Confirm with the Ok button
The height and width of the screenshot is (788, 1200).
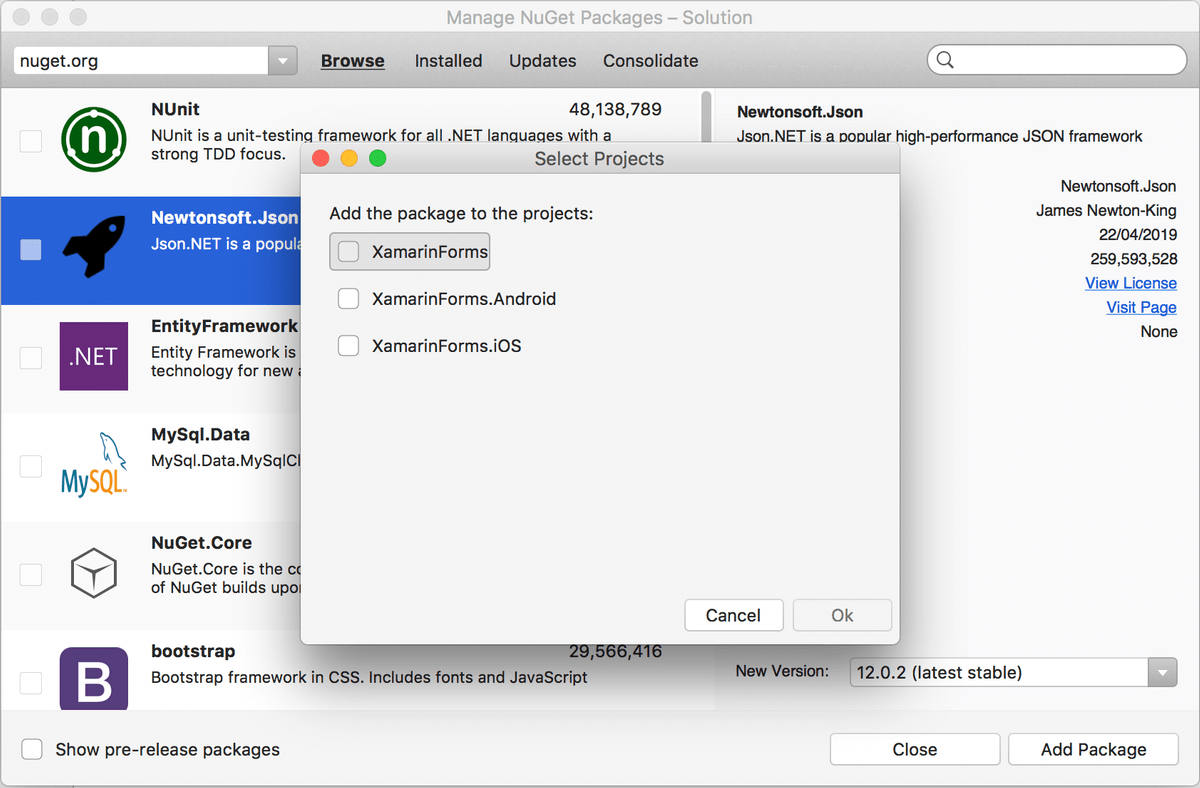point(842,615)
